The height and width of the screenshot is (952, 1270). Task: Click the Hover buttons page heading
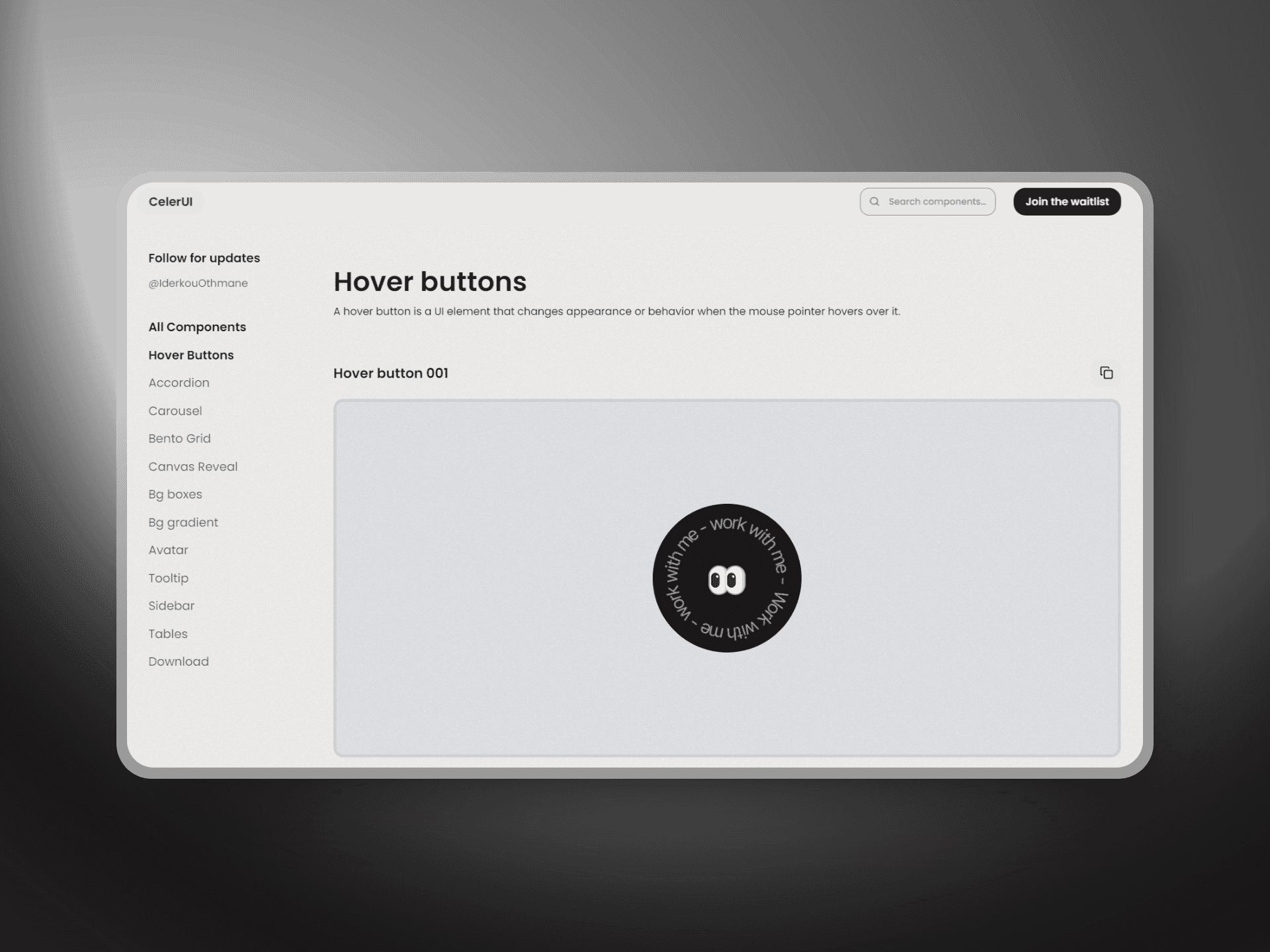click(430, 282)
